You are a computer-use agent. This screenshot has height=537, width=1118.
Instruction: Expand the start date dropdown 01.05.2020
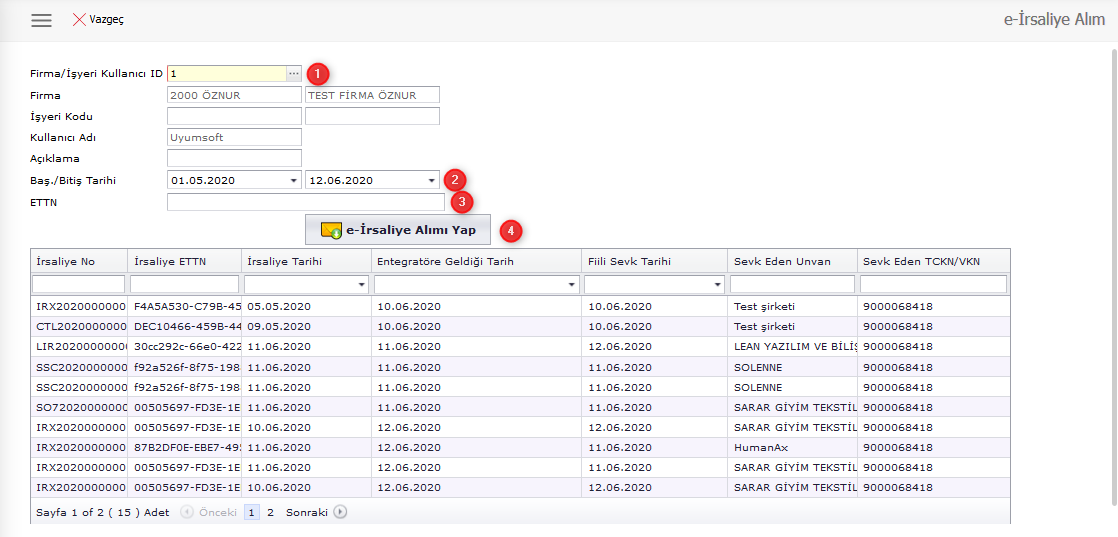(293, 180)
